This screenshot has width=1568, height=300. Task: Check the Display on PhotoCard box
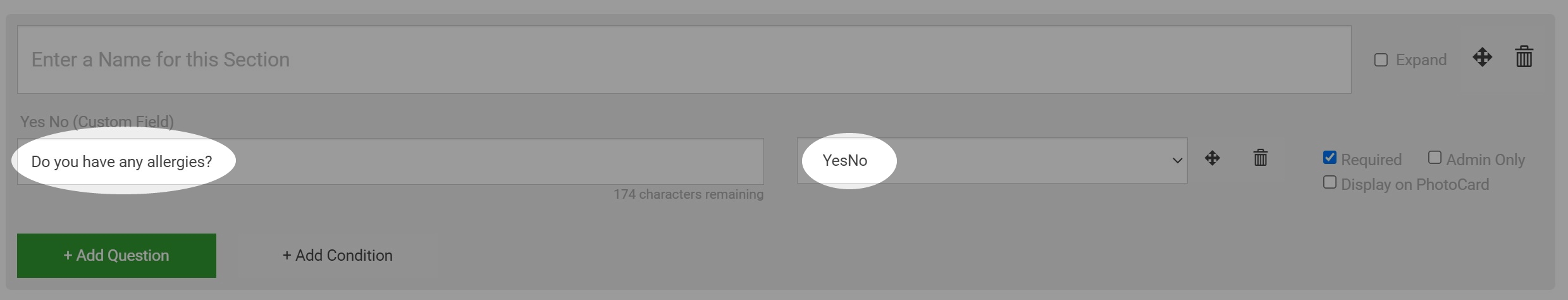(1330, 183)
